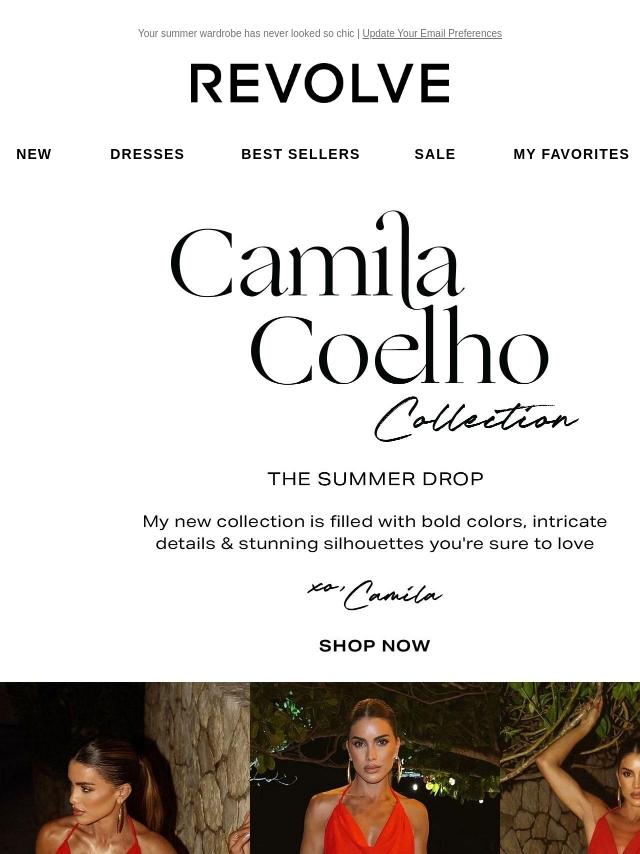Viewport: 640px width, 854px height.
Task: Click the summer wardrobe preheader text
Action: point(246,33)
